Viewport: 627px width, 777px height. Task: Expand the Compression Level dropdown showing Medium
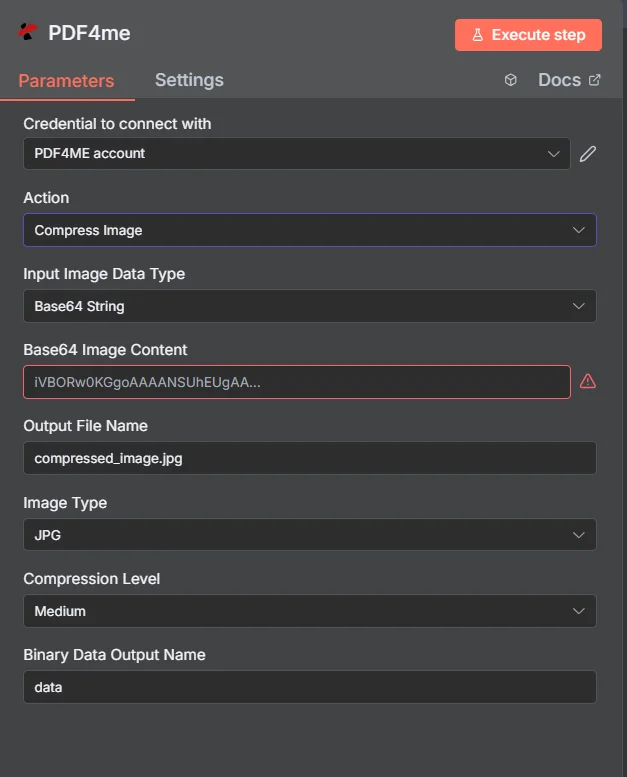(310, 611)
